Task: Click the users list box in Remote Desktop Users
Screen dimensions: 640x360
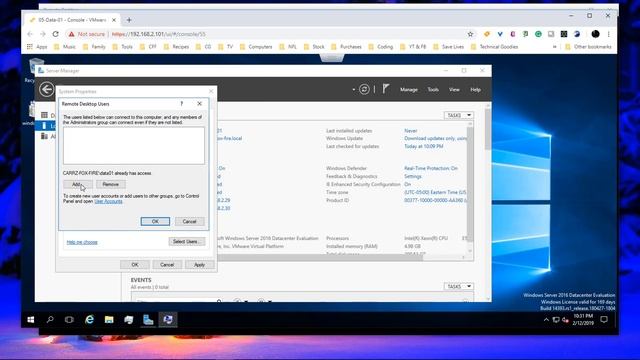Action: coord(134,146)
